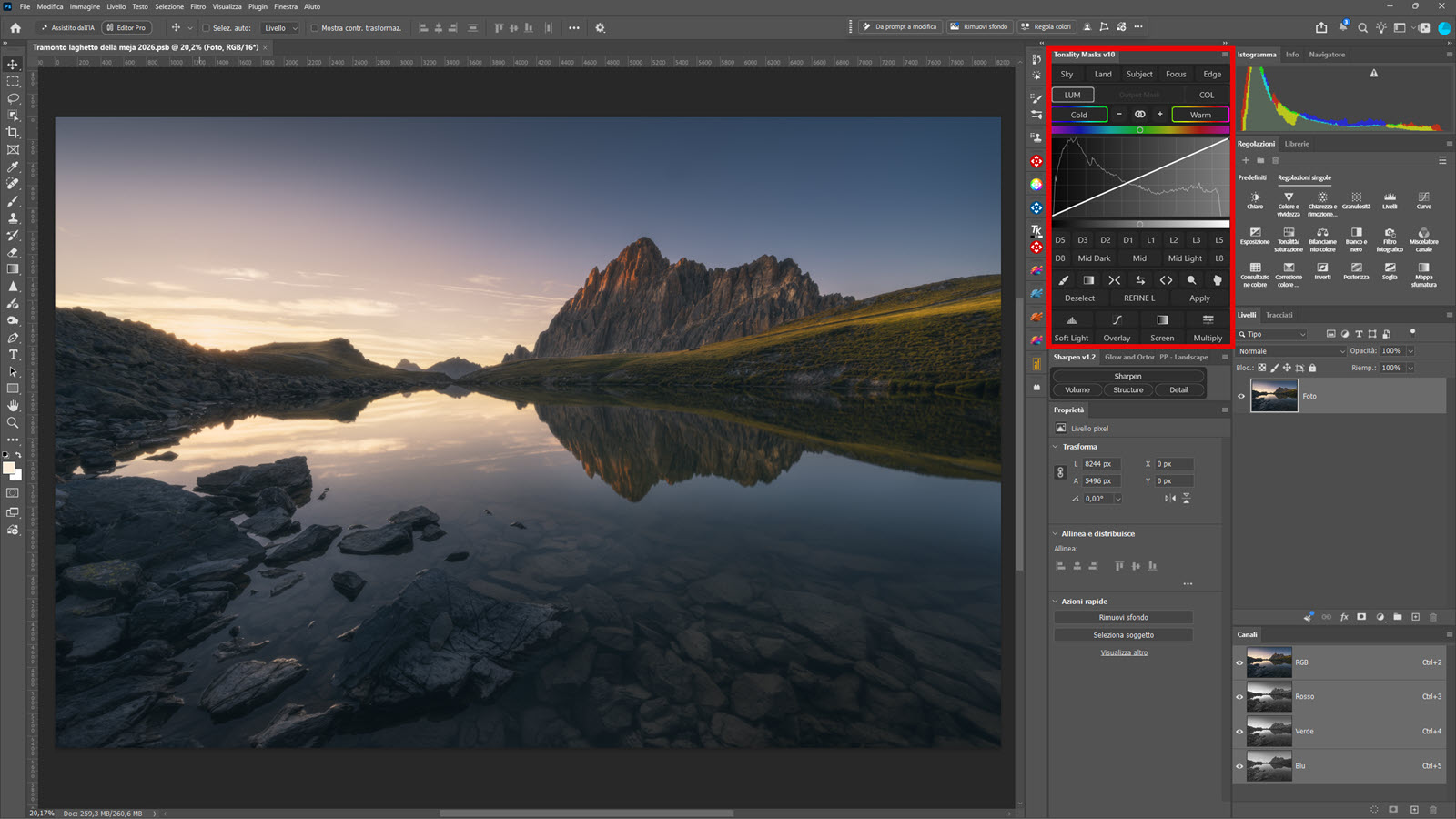The image size is (1456, 819).
Task: Open the Filtro menu
Action: click(x=197, y=6)
